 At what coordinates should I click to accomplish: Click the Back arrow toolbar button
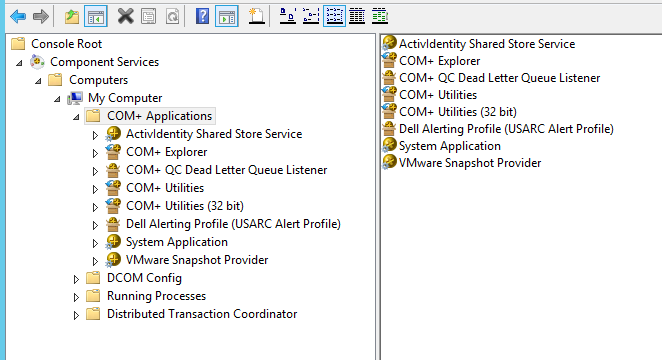tap(18, 16)
